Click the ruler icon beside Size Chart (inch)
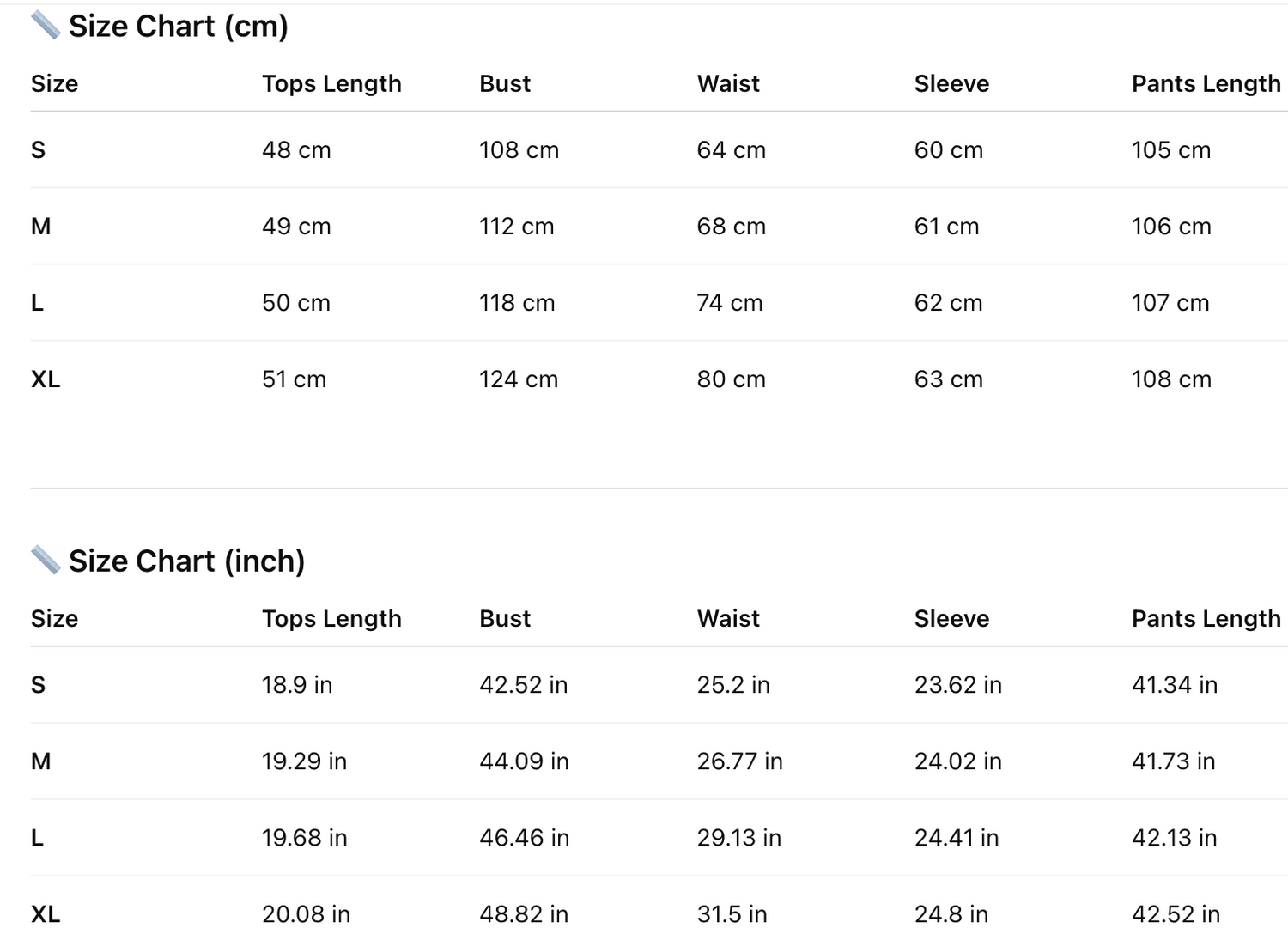 [46, 561]
